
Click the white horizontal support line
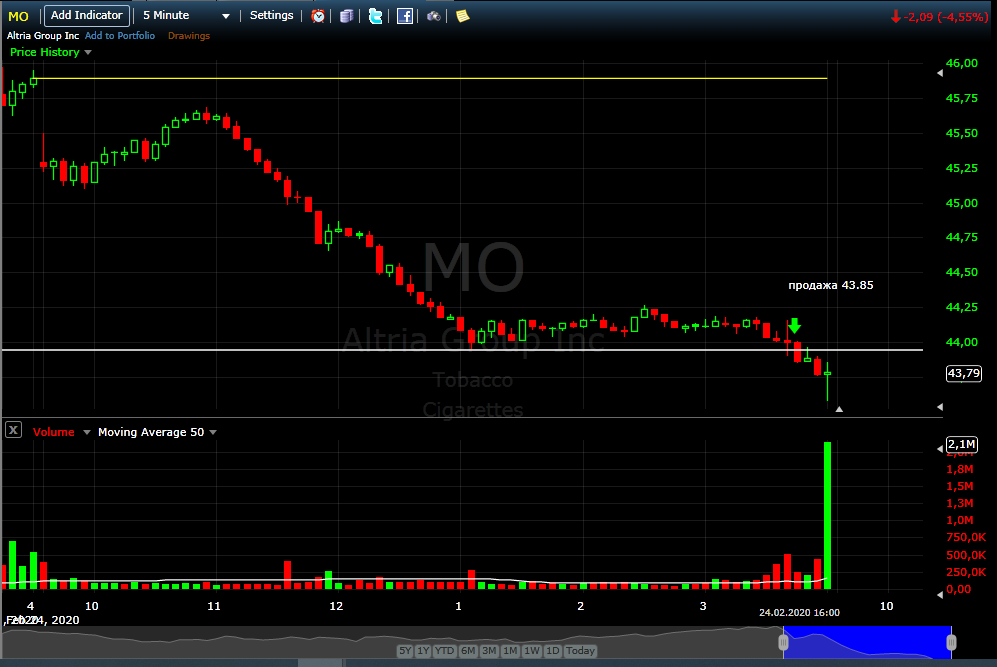pyautogui.click(x=462, y=350)
